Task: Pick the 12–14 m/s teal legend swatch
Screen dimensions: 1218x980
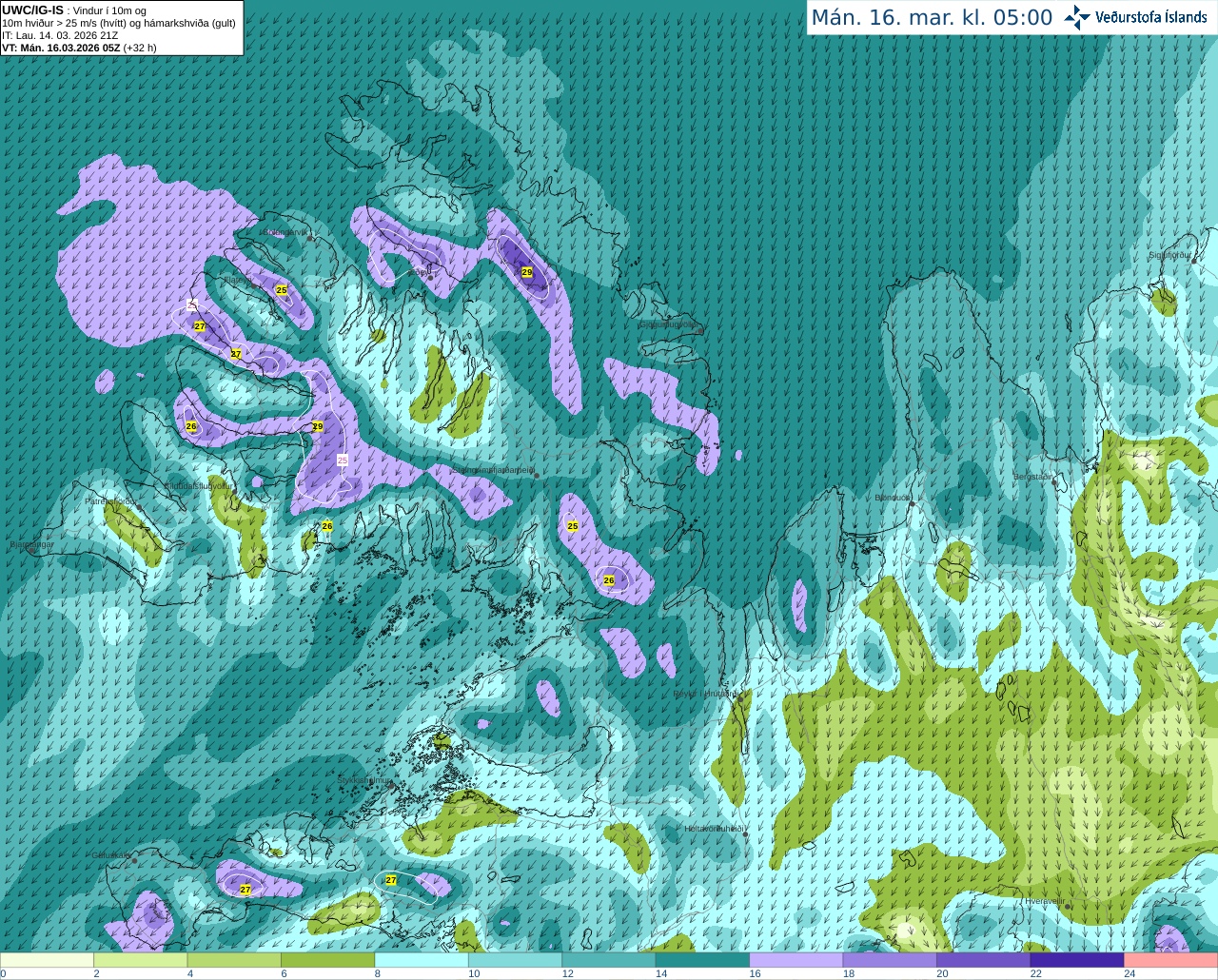Action: click(x=609, y=960)
